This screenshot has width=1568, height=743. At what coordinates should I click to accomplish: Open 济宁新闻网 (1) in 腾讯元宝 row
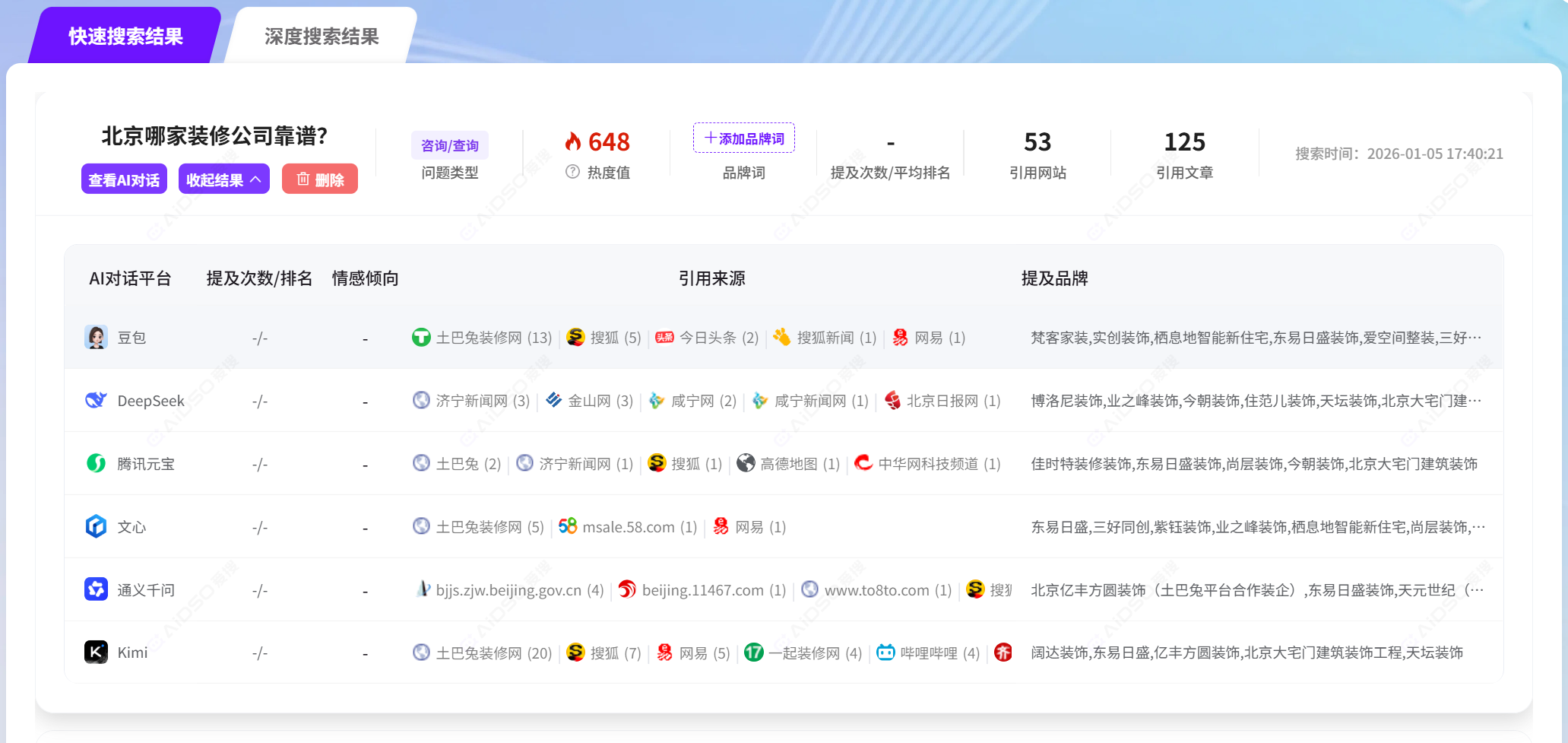coord(575,463)
